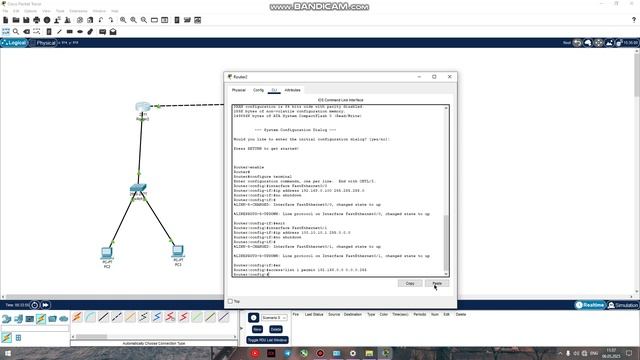Click the left PC2 computer icon
640x360 pixels.
pyautogui.click(x=107, y=253)
